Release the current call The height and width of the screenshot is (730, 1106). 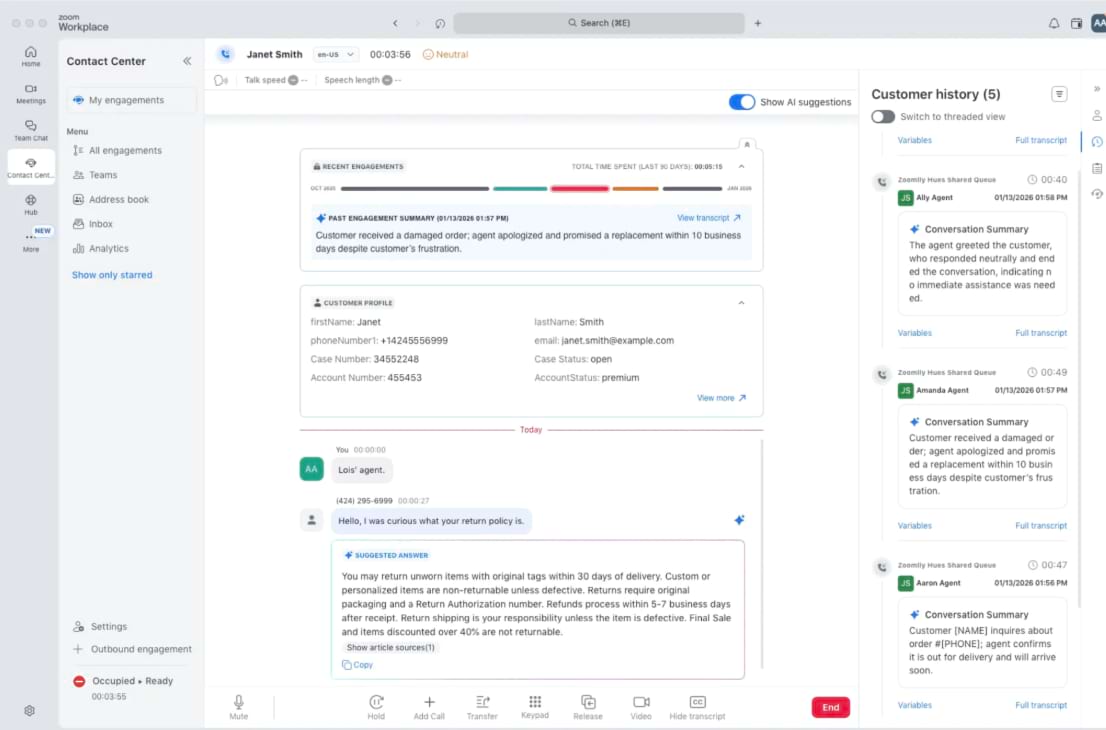[588, 705]
